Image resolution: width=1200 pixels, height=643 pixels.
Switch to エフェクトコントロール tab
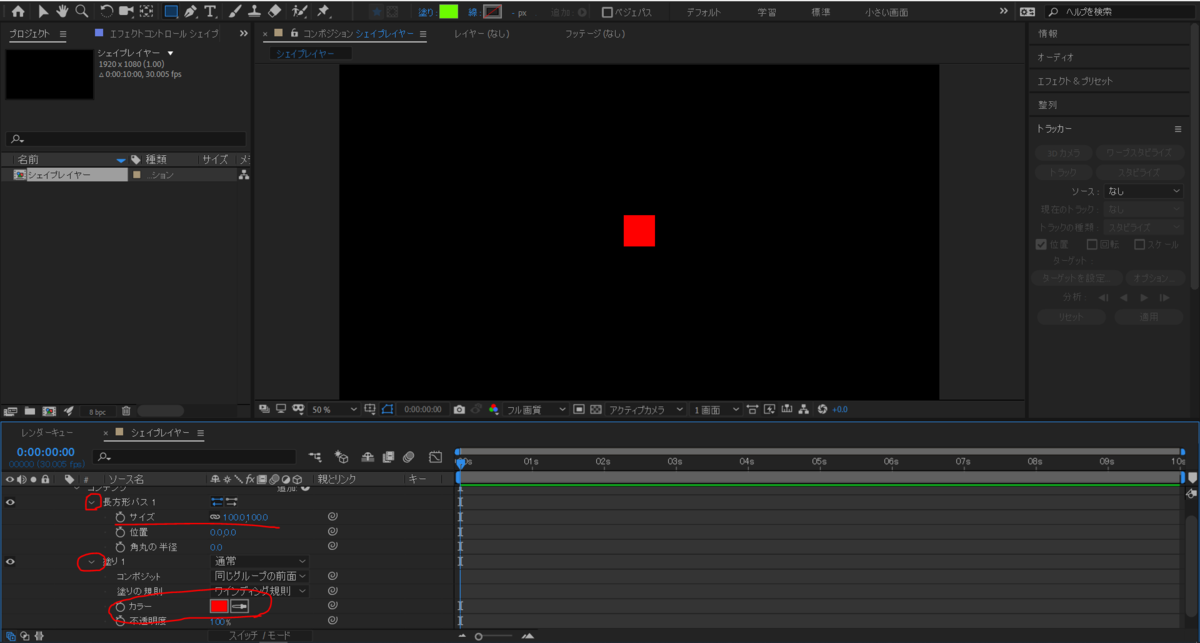[163, 33]
